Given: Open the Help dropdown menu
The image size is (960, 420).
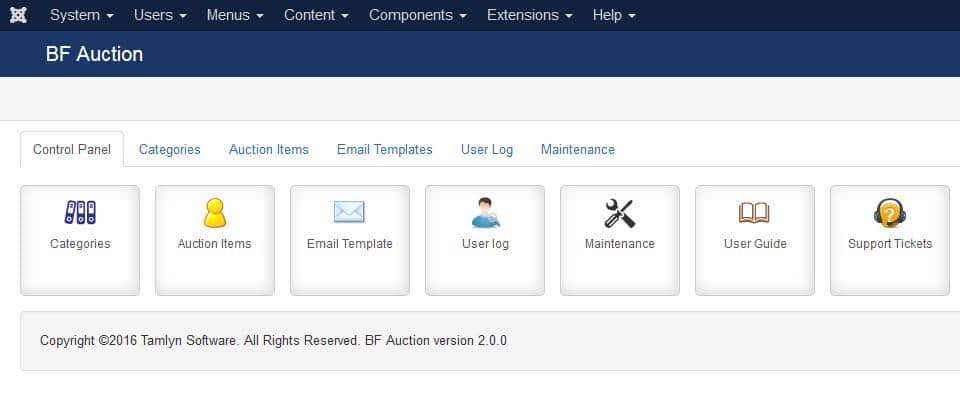Looking at the screenshot, I should pyautogui.click(x=614, y=15).
